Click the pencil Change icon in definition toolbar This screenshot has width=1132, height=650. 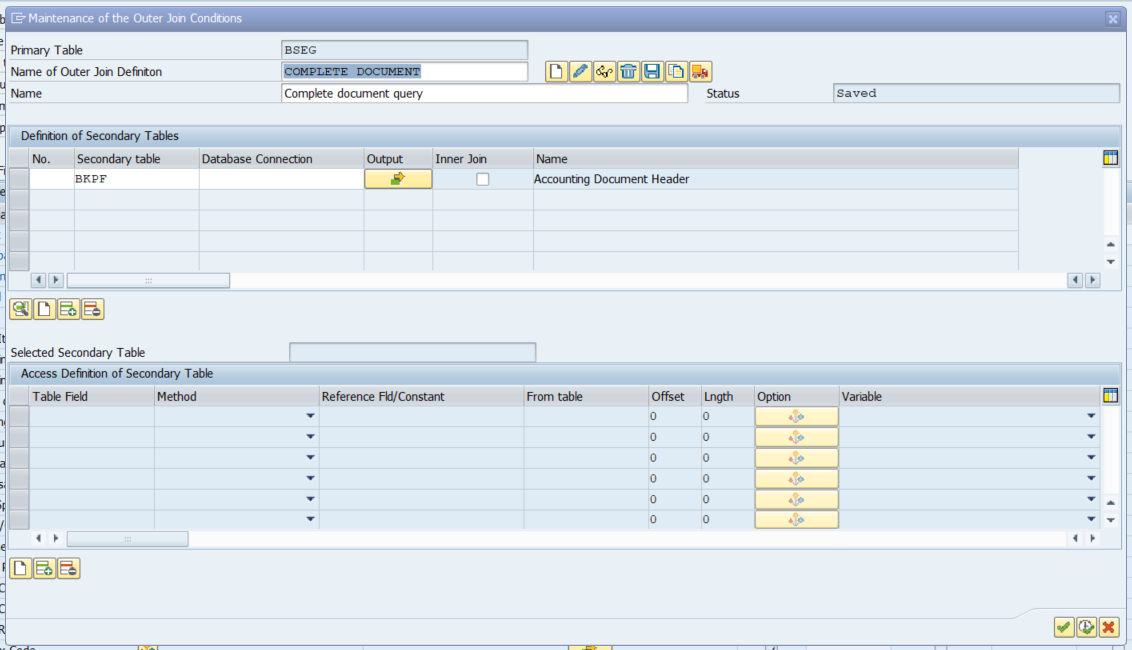(x=580, y=72)
